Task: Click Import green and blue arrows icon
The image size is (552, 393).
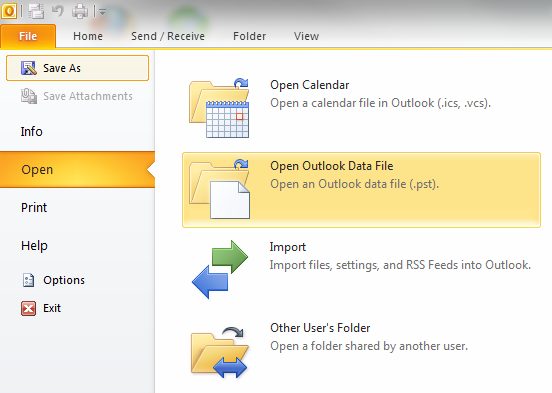Action: point(220,269)
